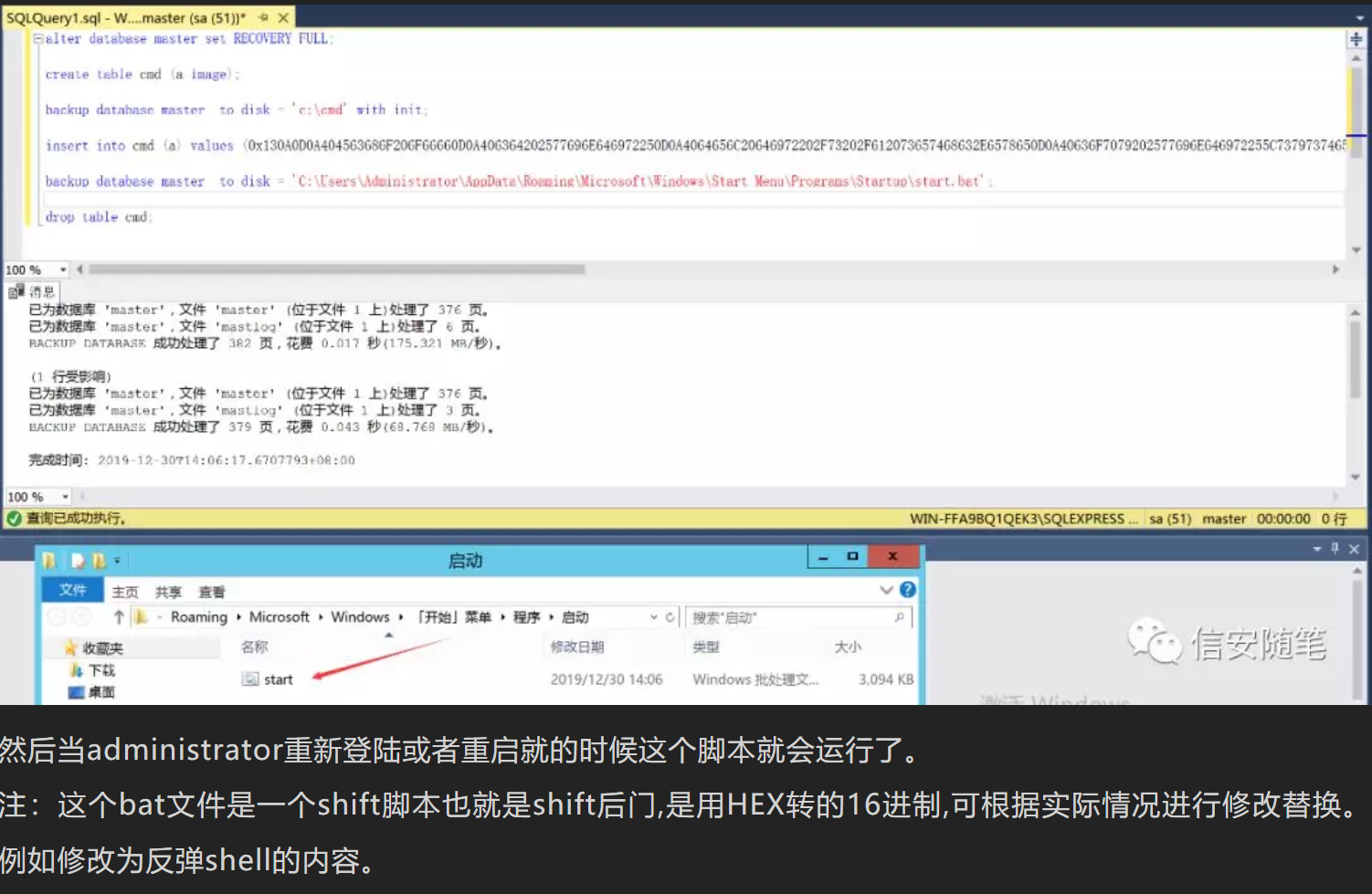Viewport: 1372px width, 894px height.
Task: Sort files by 名称 column header
Action: [255, 647]
